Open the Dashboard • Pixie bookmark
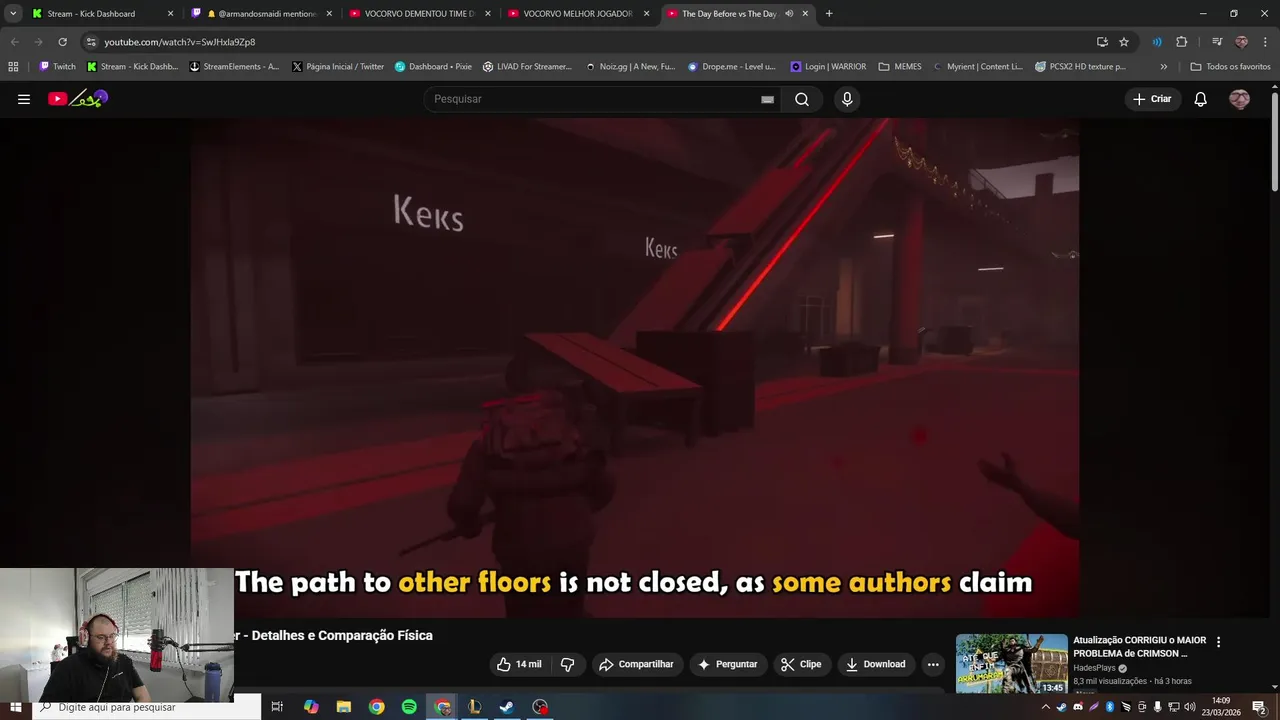The image size is (1280, 720). [433, 67]
